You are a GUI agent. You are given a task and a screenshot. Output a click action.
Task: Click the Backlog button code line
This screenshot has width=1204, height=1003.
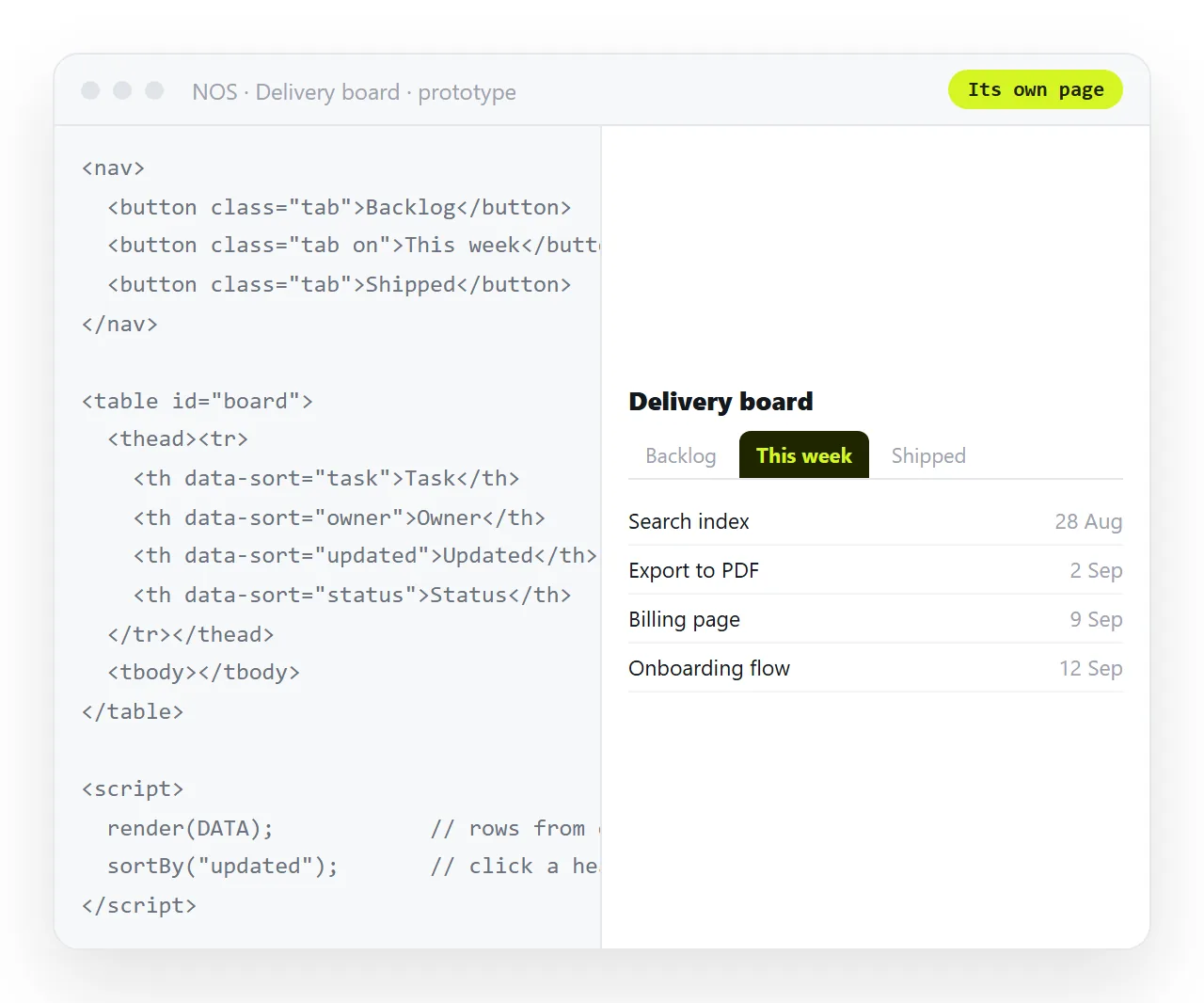339,207
